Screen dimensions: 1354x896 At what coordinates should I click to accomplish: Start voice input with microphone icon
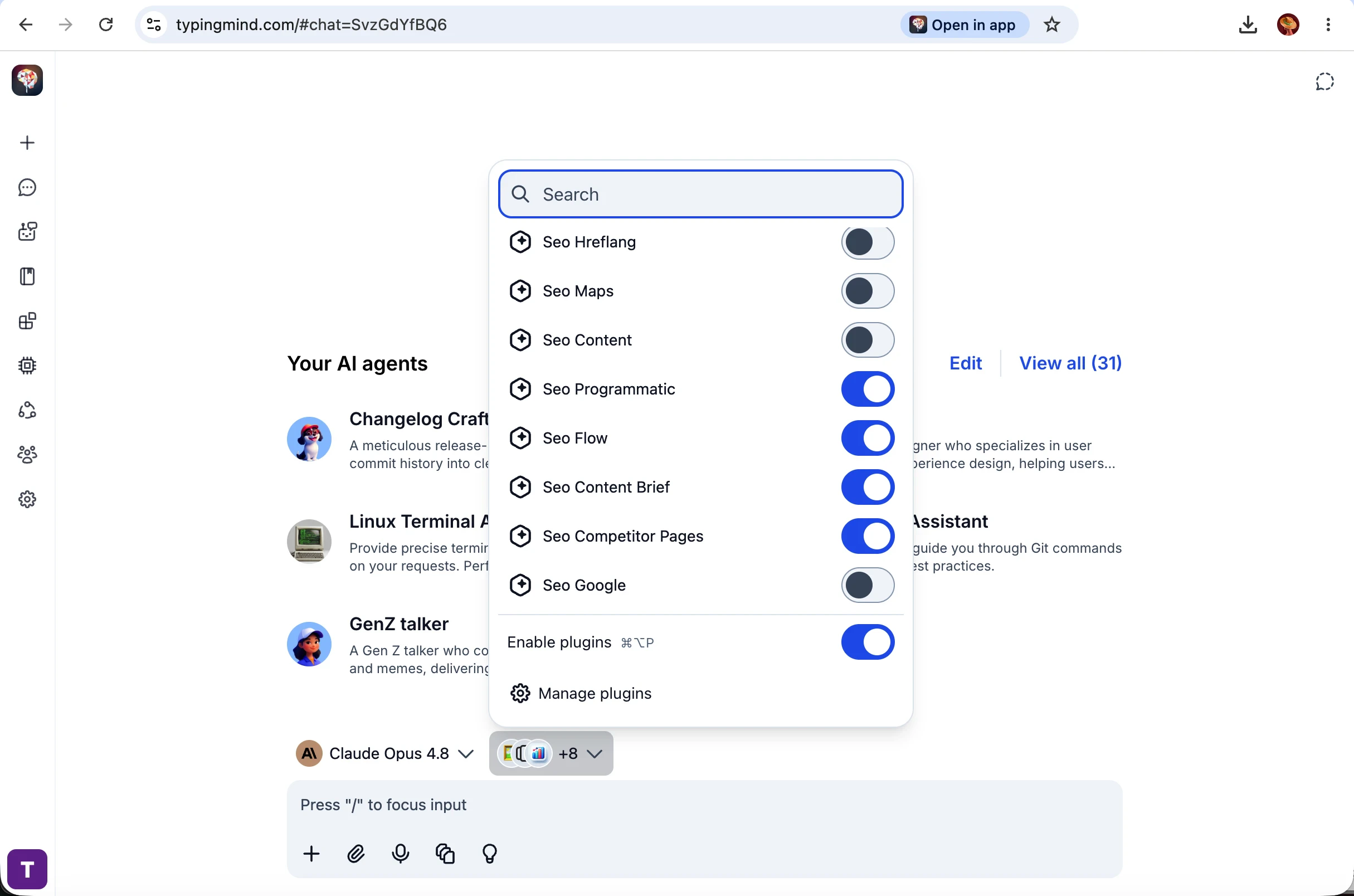(401, 854)
